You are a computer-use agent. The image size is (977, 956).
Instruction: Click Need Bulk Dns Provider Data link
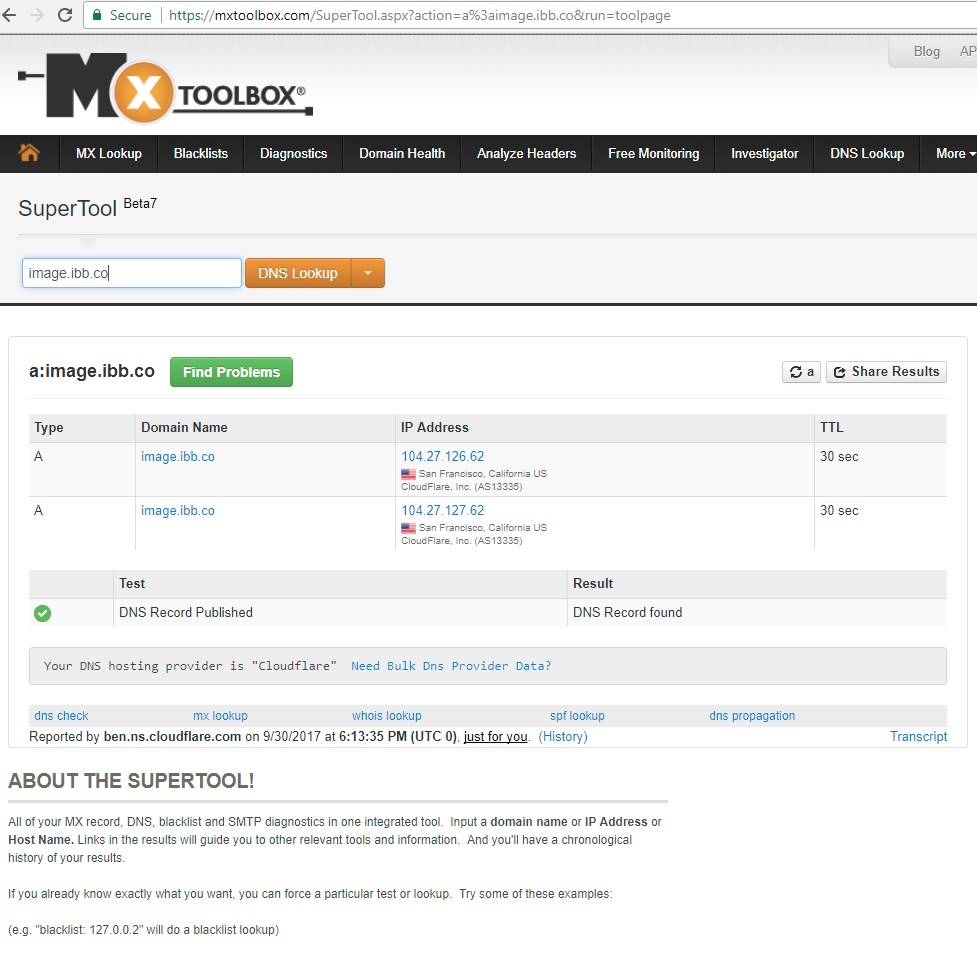tap(451, 666)
